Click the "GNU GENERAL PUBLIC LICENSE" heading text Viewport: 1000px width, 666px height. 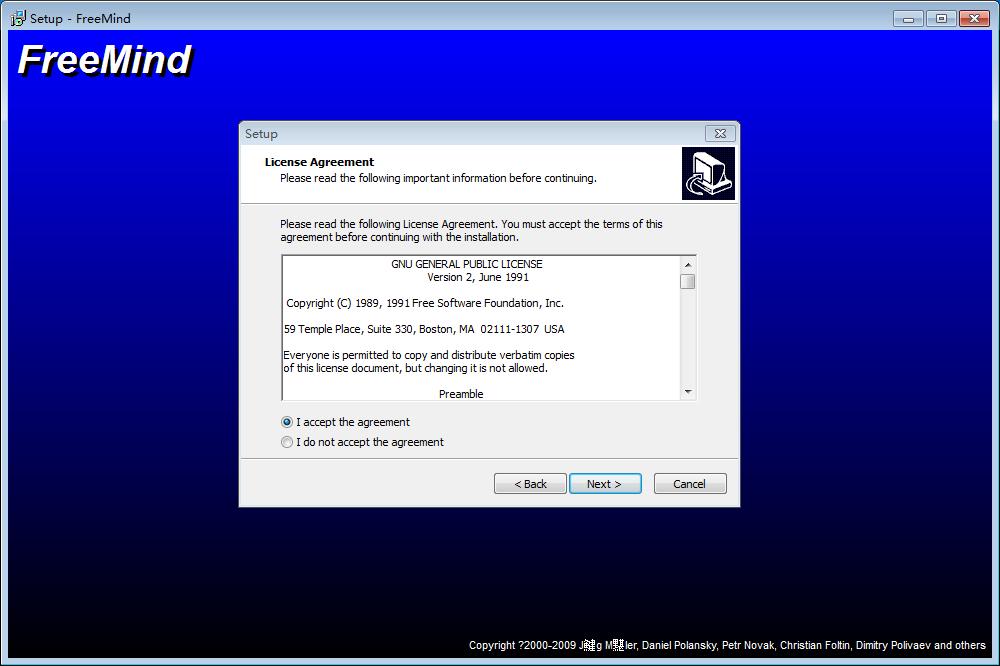coord(467,264)
